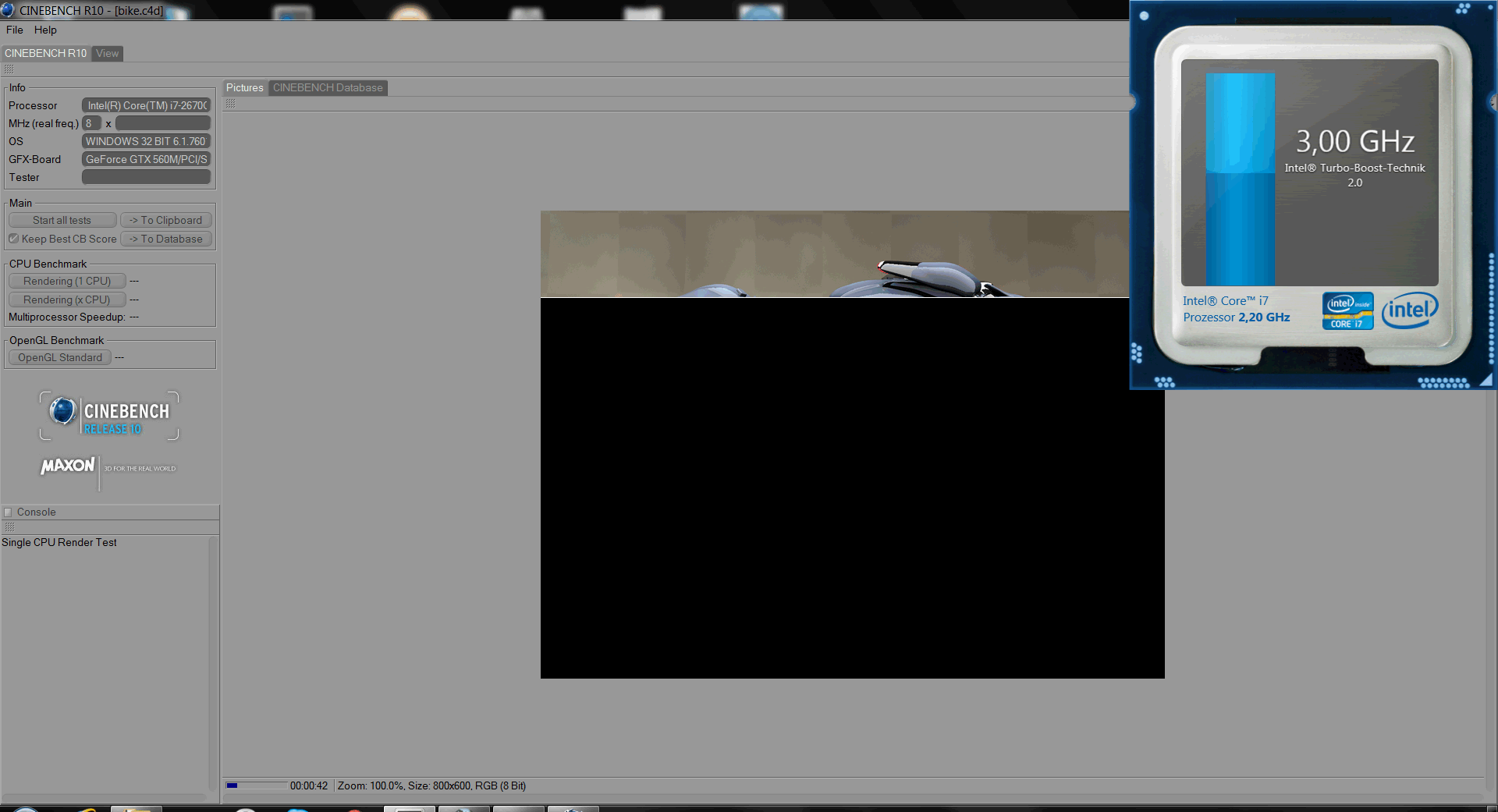Click the MHz core count field showing 8
Viewport: 1498px width, 812px height.
(91, 123)
